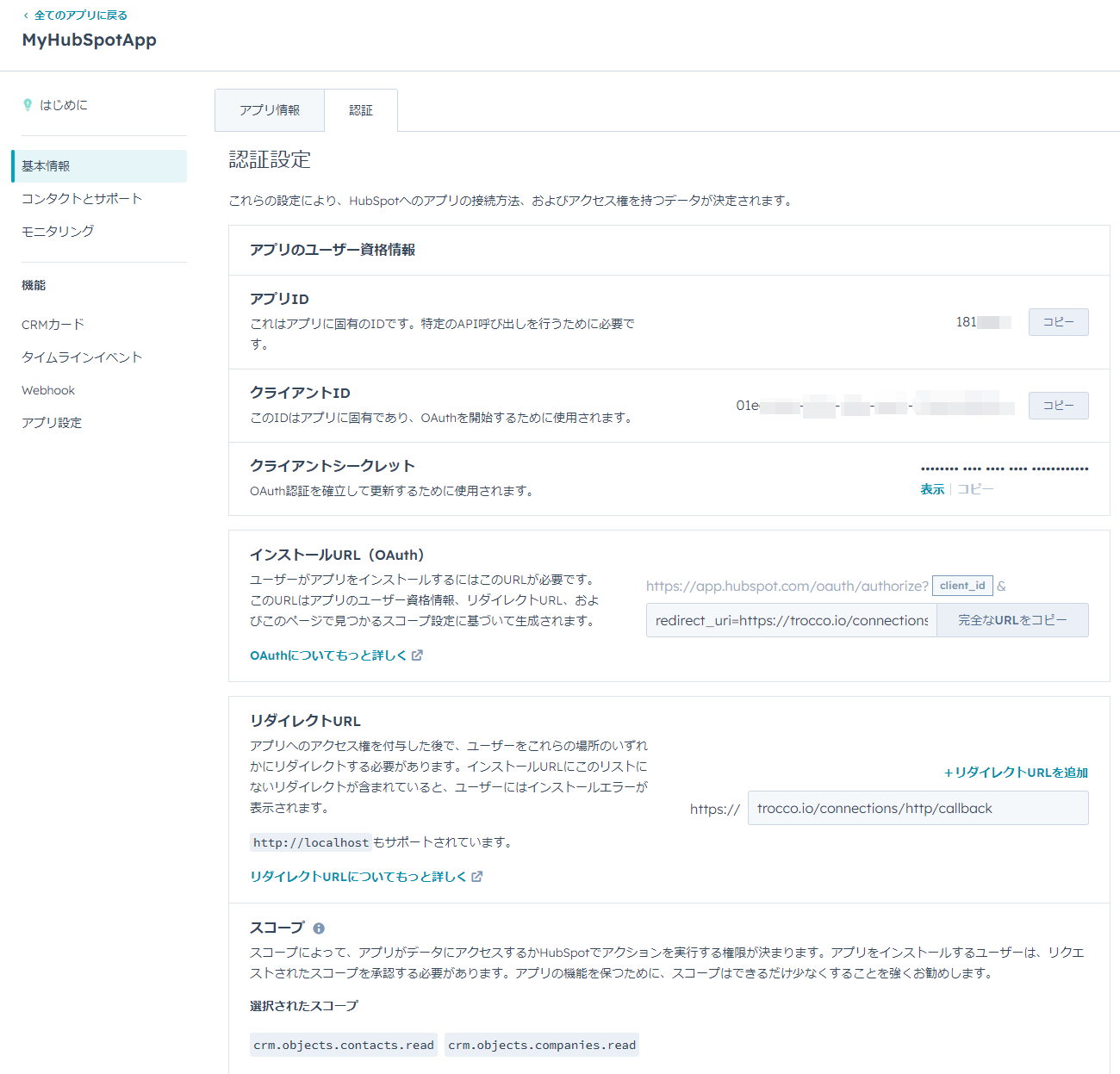
Task: Click the アプリのユーザー資格情報 header
Action: (333, 250)
